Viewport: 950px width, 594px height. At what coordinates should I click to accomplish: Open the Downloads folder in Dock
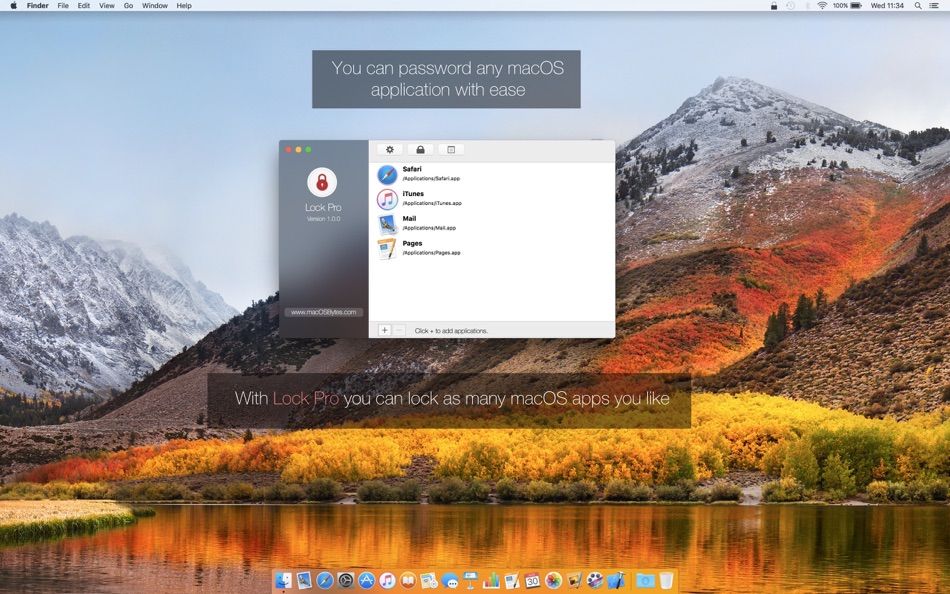[x=645, y=581]
